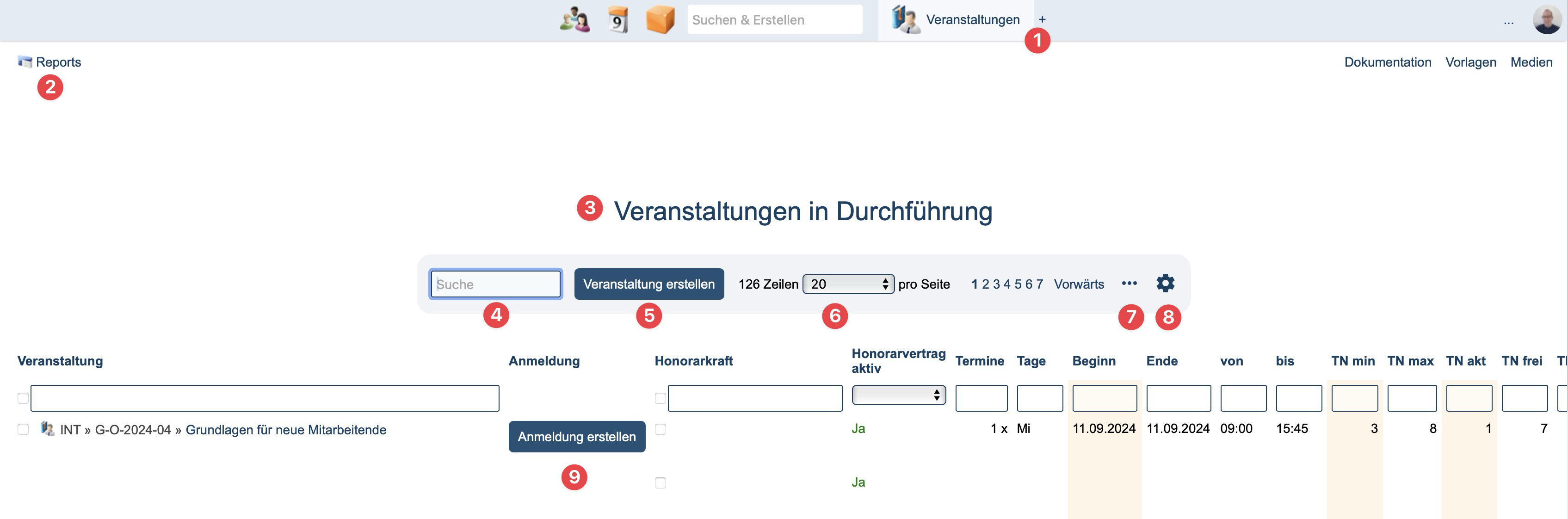The width and height of the screenshot is (1568, 519).
Task: Add a new tab with plus icon
Action: (1042, 19)
